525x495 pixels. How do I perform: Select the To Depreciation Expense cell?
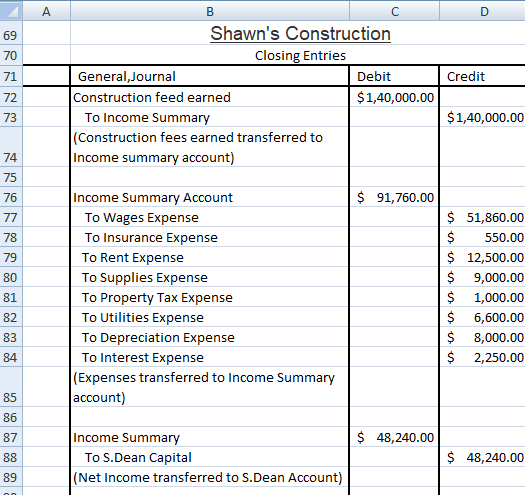(x=210, y=337)
